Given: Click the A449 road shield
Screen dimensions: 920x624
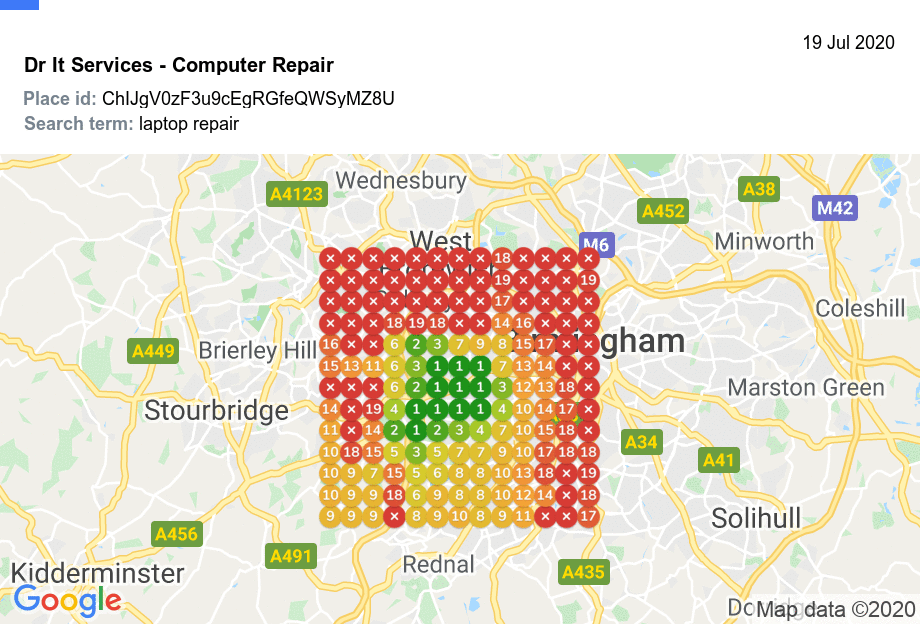Looking at the screenshot, I should pyautogui.click(x=153, y=351).
